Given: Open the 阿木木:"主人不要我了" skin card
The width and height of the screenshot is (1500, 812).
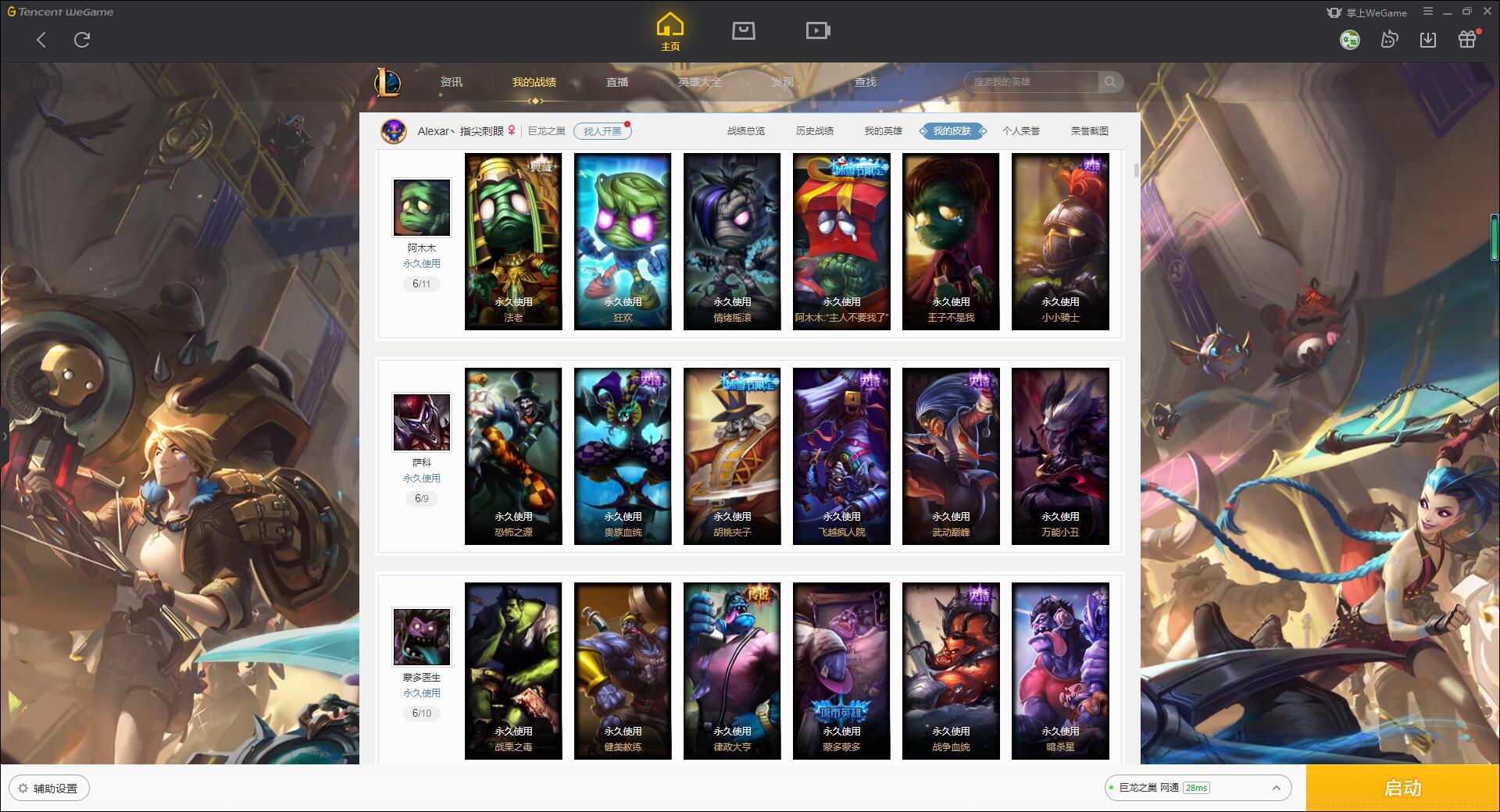Looking at the screenshot, I should [841, 241].
